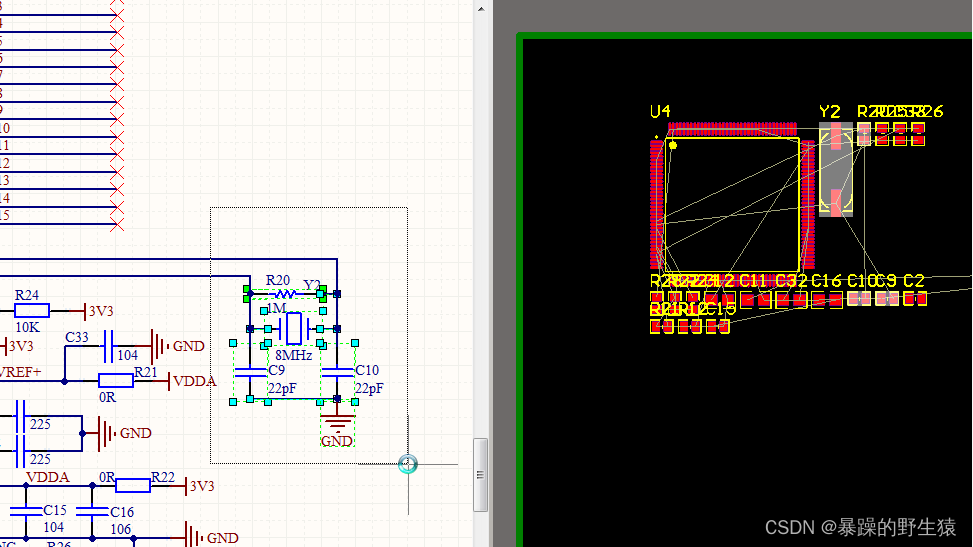Select capacitor C9 in the schematic

click(250, 371)
